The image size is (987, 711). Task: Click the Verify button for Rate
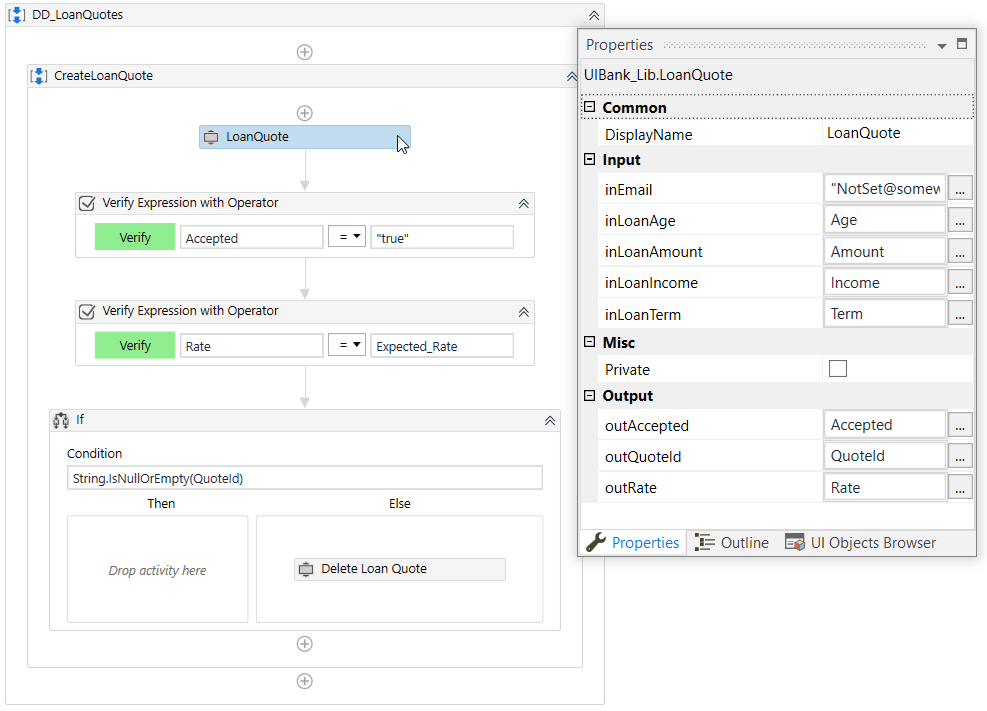[x=135, y=345]
